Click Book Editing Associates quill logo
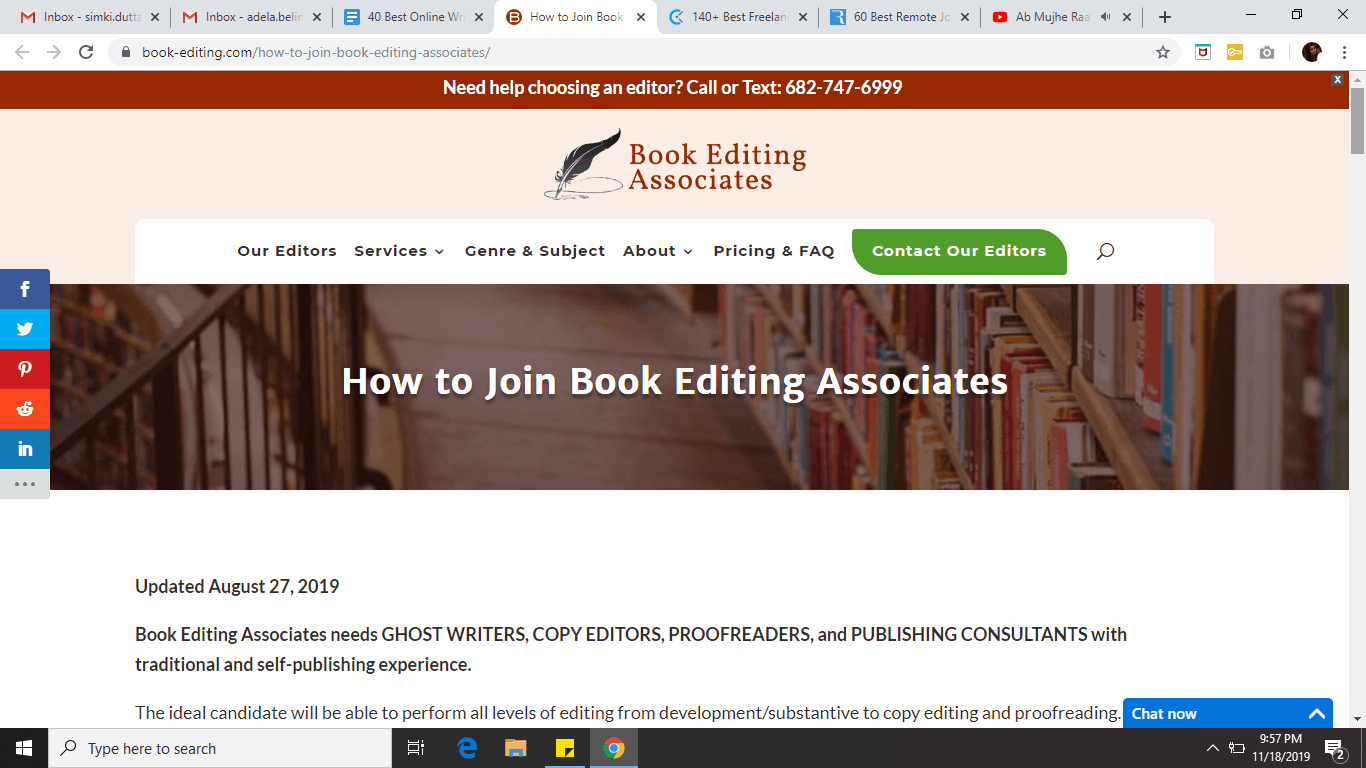 coord(676,164)
